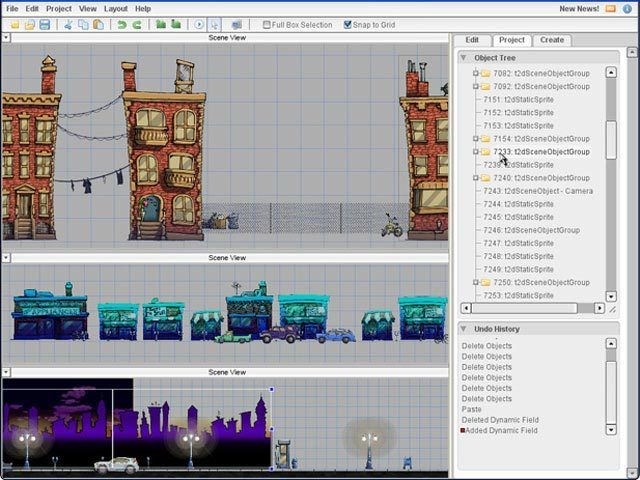
Task: Open the Layout menu
Action: [115, 8]
